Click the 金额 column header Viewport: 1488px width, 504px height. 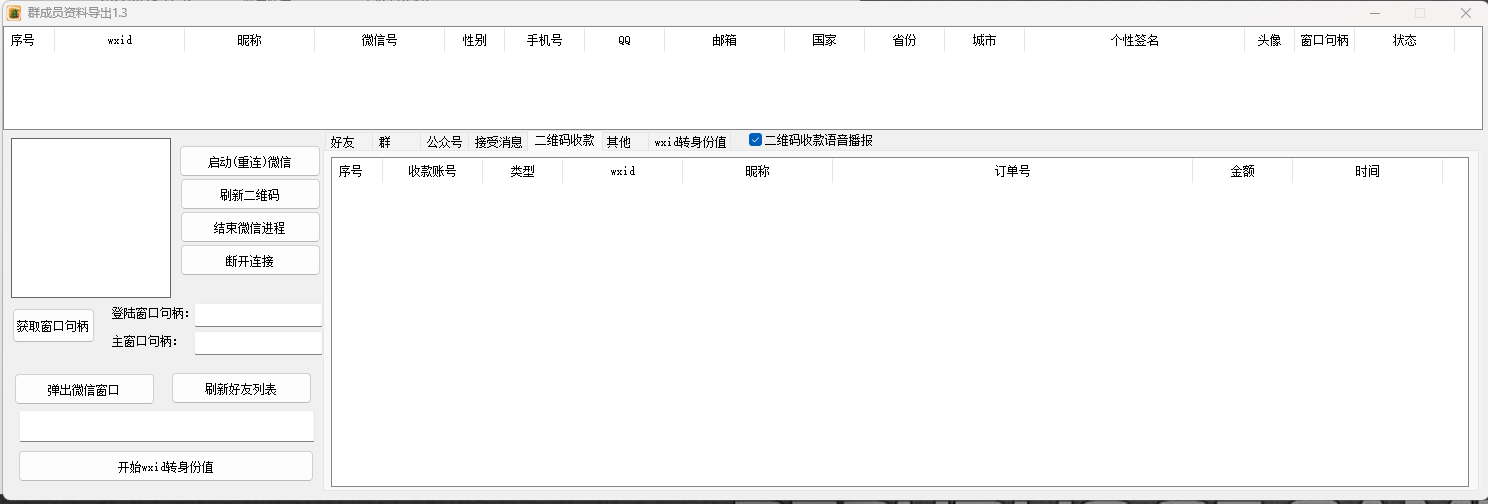tap(1242, 171)
